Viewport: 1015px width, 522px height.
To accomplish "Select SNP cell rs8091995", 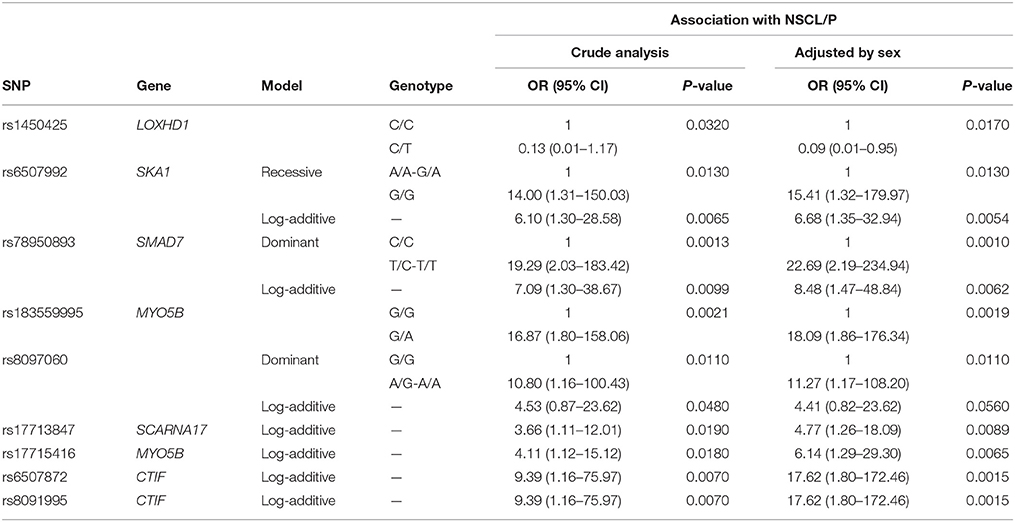I will 28,501.
